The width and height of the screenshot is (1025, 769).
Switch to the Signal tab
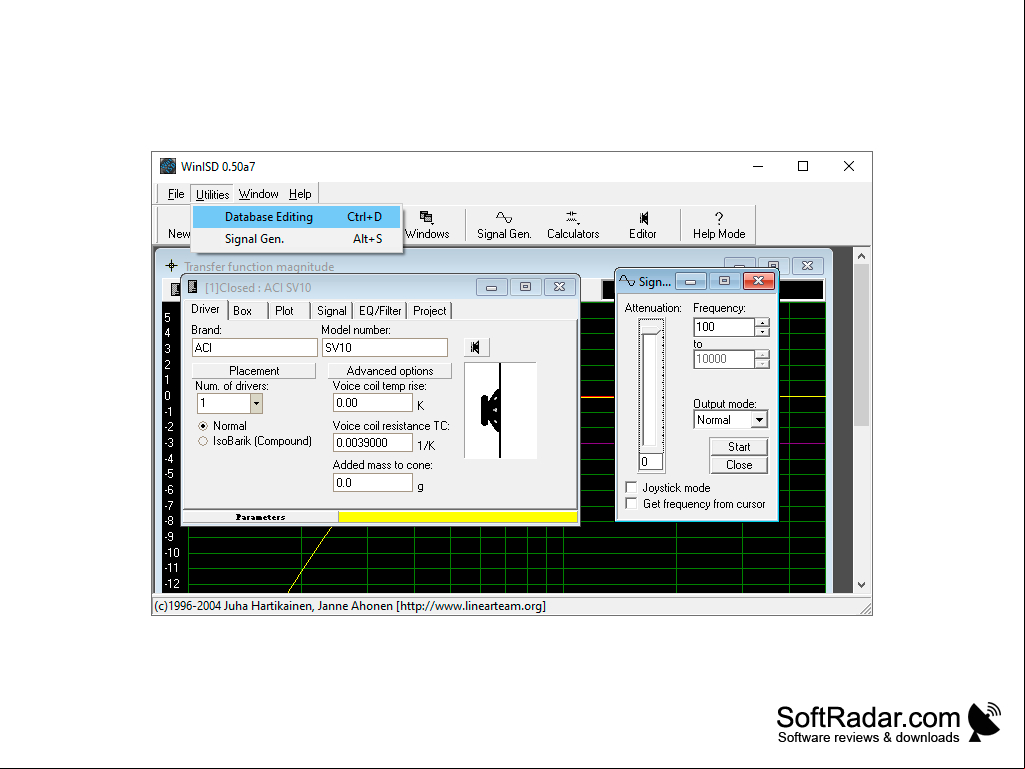[332, 311]
